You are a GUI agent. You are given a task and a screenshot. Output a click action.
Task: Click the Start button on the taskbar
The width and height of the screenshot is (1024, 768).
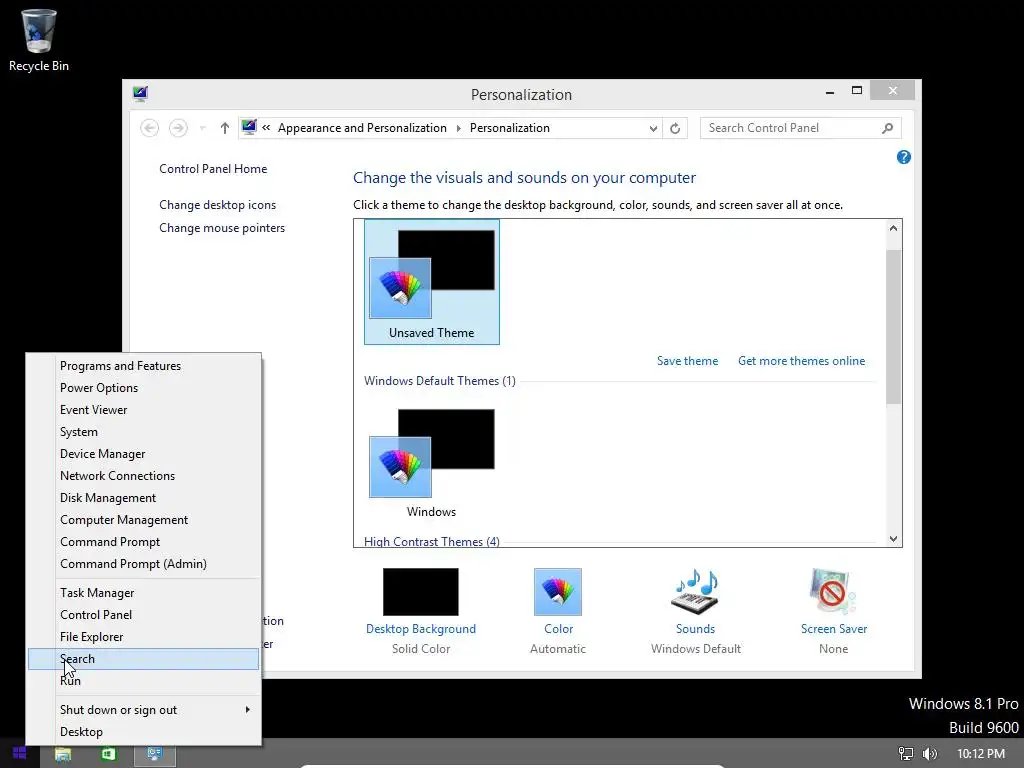[20, 754]
